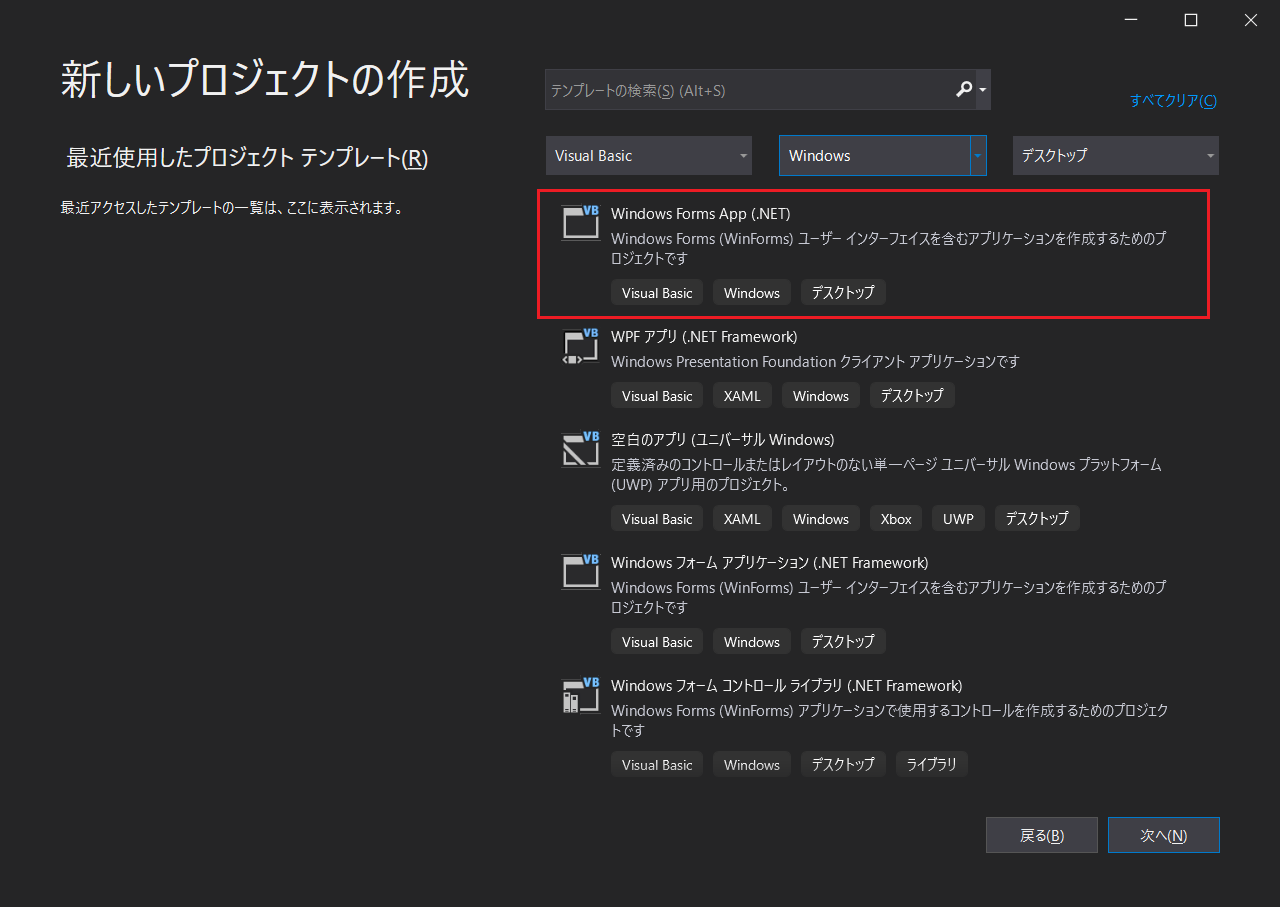This screenshot has width=1280, height=907.
Task: Select the WPF アプリ (.NET Framework) title
Action: 704,337
